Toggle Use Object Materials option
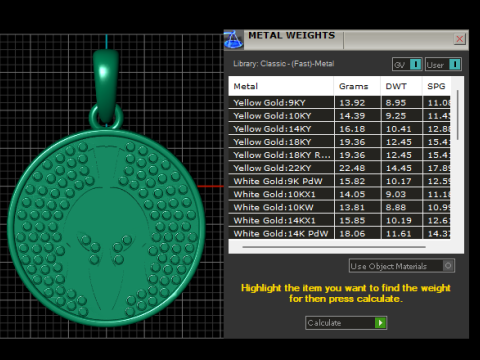Viewport: 480px width, 360px height. (402, 266)
